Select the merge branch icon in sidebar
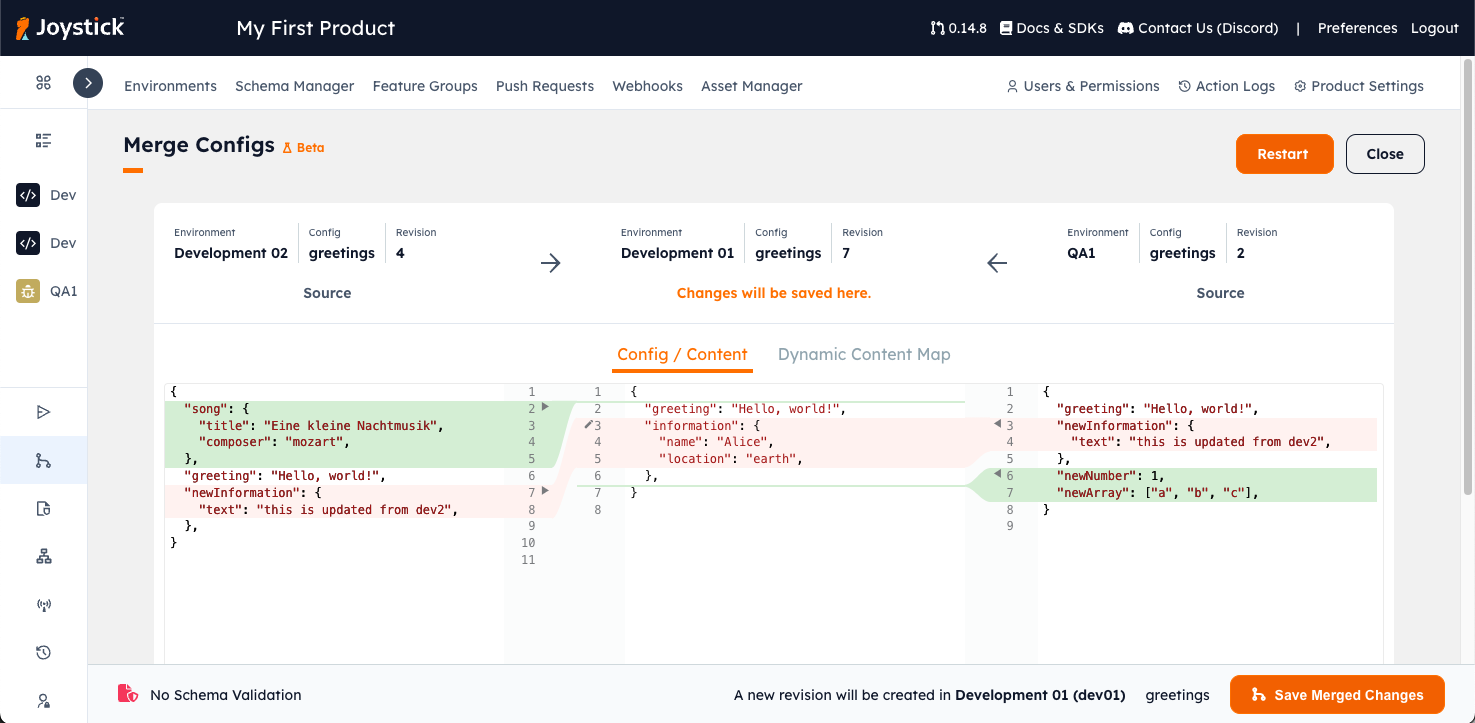Image resolution: width=1475 pixels, height=723 pixels. [x=43, y=460]
